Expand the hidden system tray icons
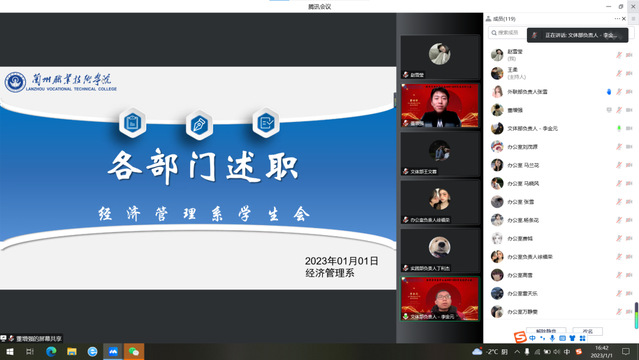The image size is (639, 360). [517, 351]
